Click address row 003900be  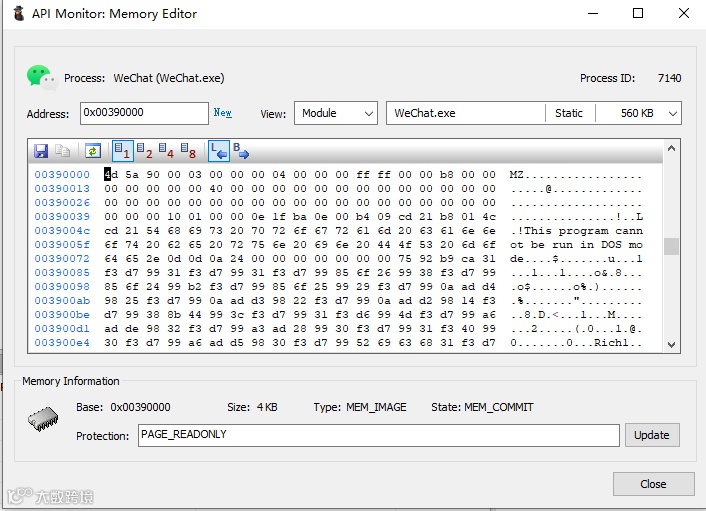click(x=62, y=315)
